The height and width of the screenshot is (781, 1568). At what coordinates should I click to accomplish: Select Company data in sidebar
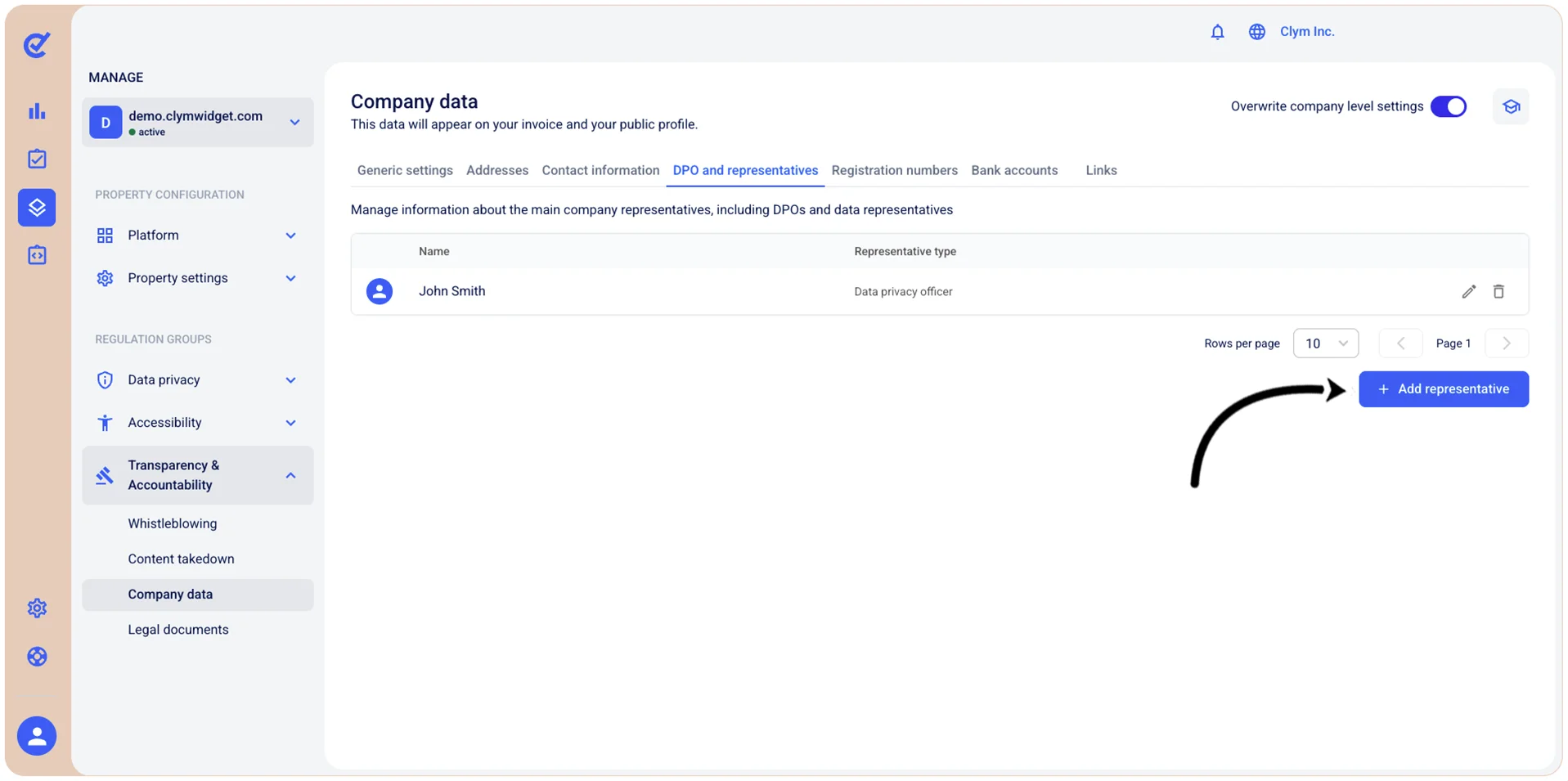(197, 595)
